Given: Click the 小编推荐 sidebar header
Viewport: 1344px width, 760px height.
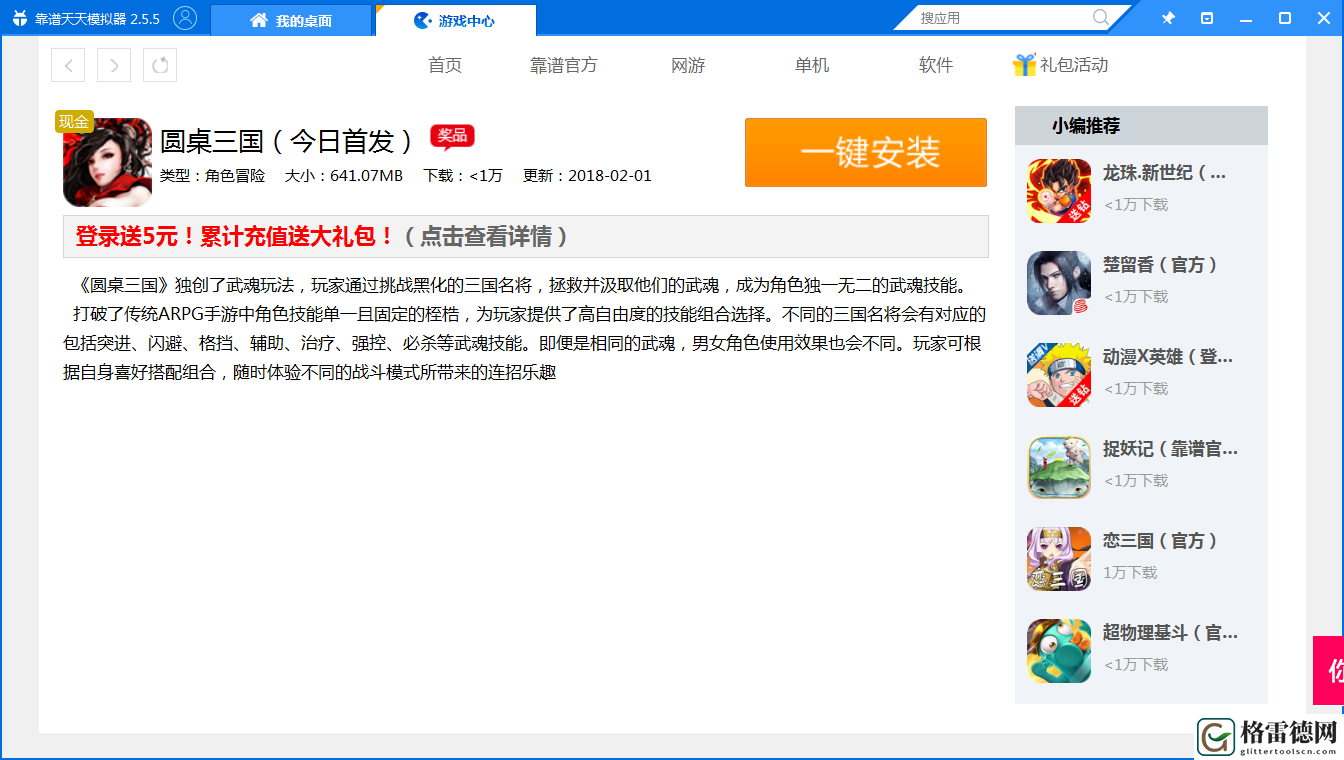Looking at the screenshot, I should click(1141, 126).
